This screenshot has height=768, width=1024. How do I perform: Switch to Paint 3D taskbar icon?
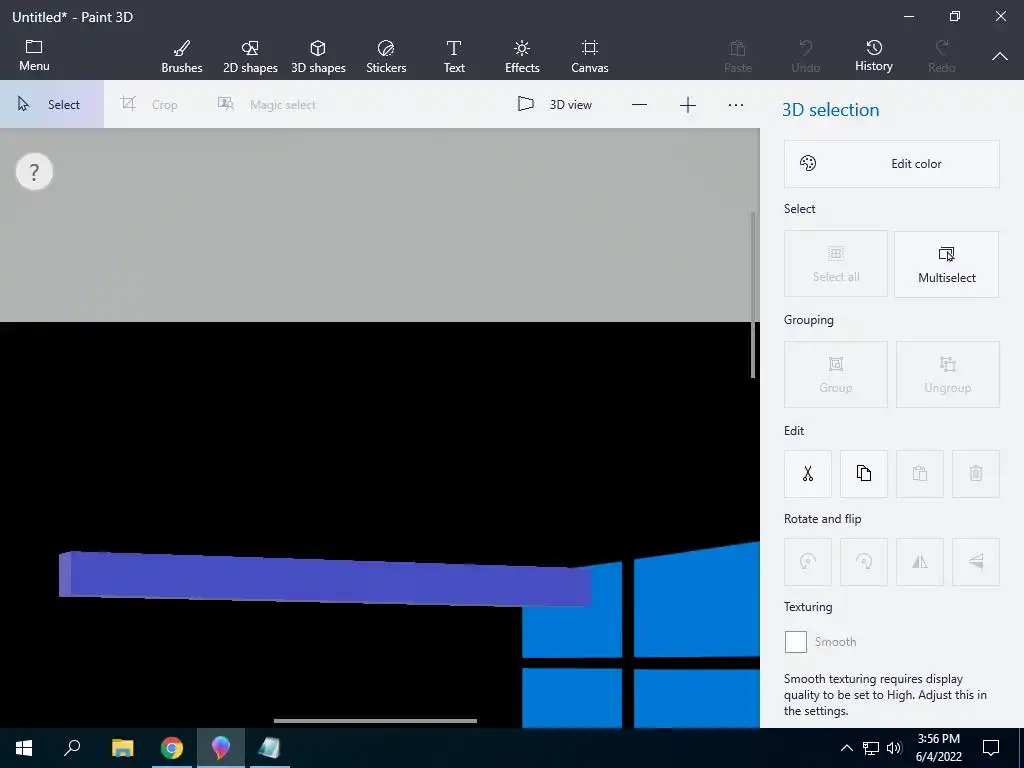click(x=221, y=748)
